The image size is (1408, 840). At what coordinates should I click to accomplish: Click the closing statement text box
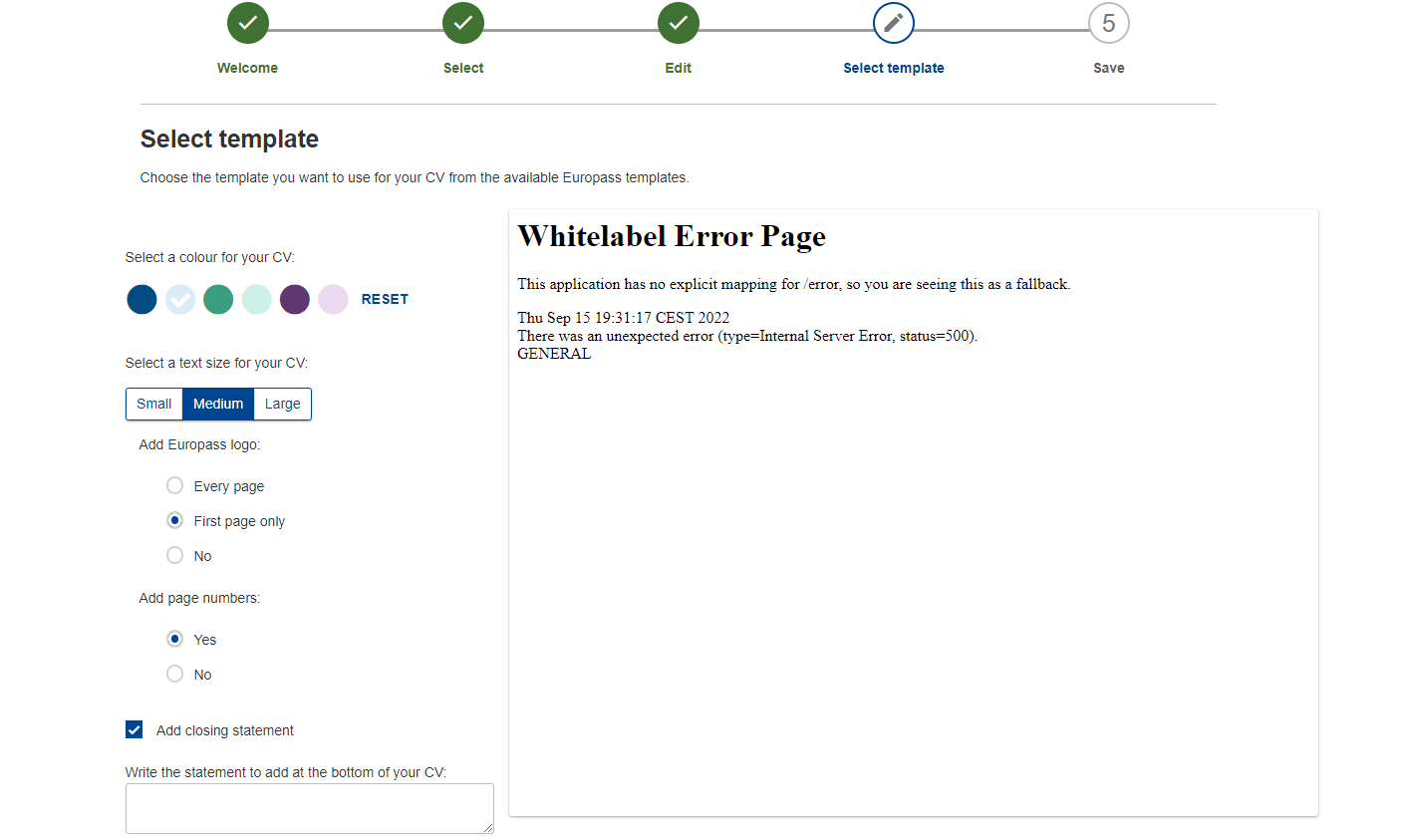coord(309,807)
